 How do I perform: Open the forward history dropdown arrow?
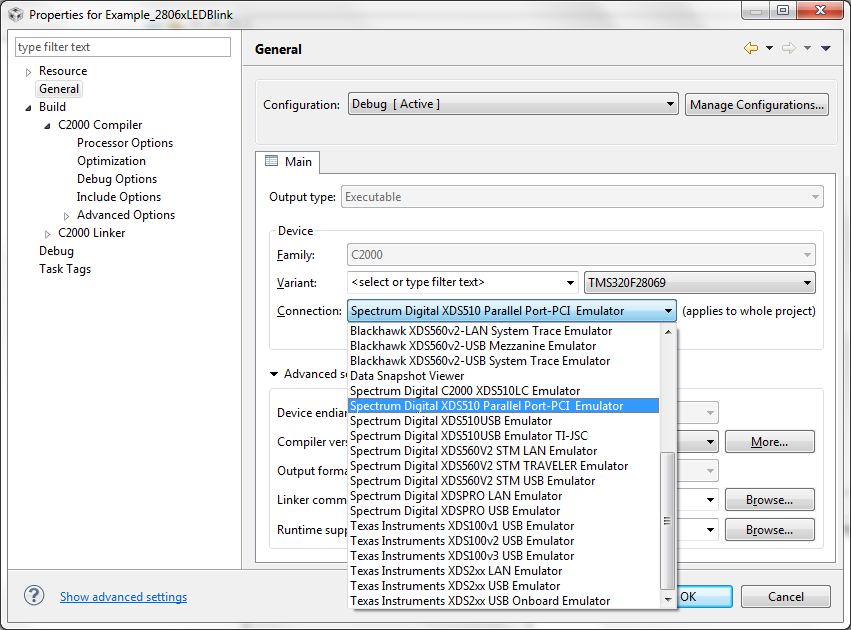[807, 48]
